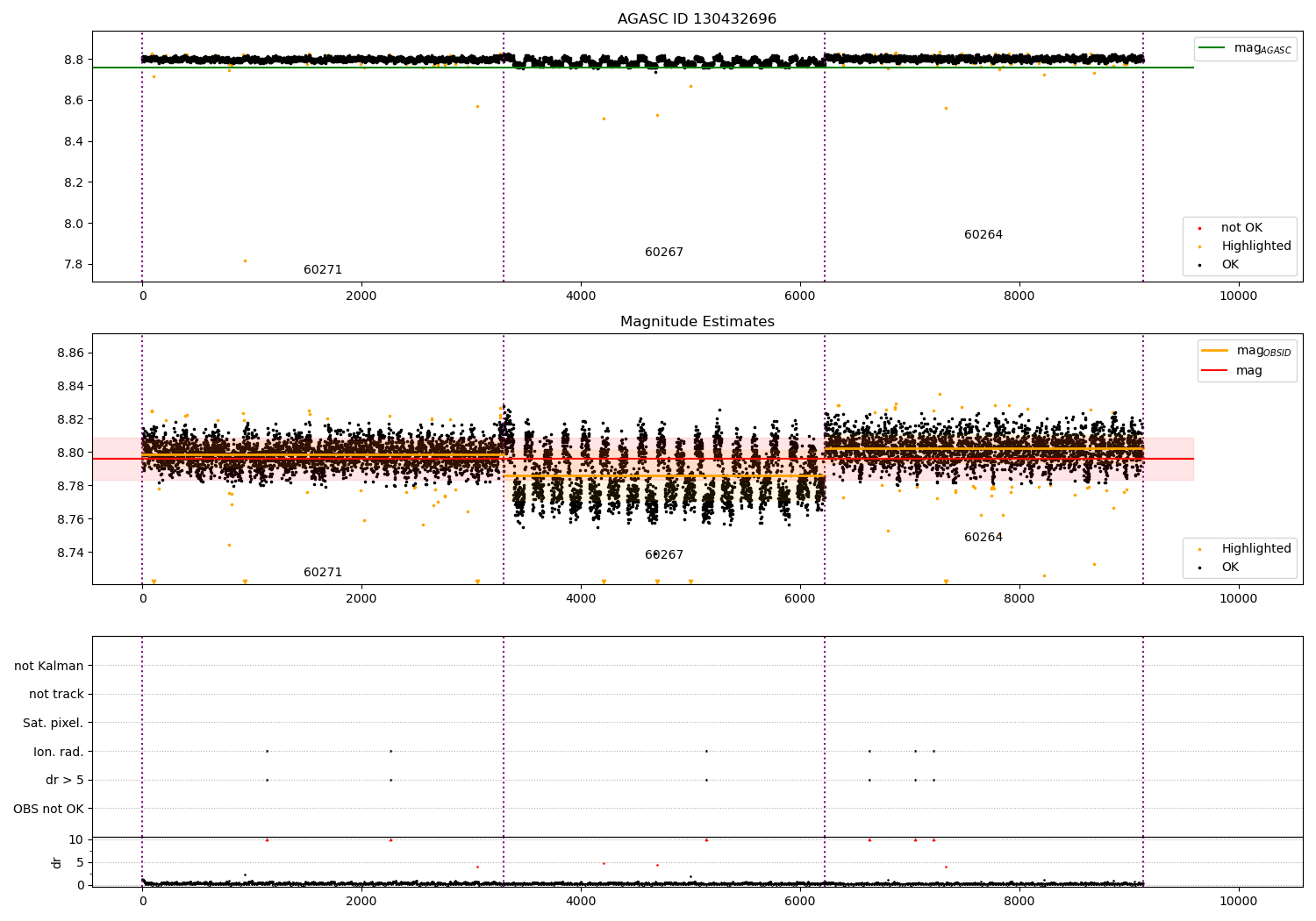Click obsid label 60271 in Magnitude Estimates plot
The image size is (1316, 921).
click(323, 573)
